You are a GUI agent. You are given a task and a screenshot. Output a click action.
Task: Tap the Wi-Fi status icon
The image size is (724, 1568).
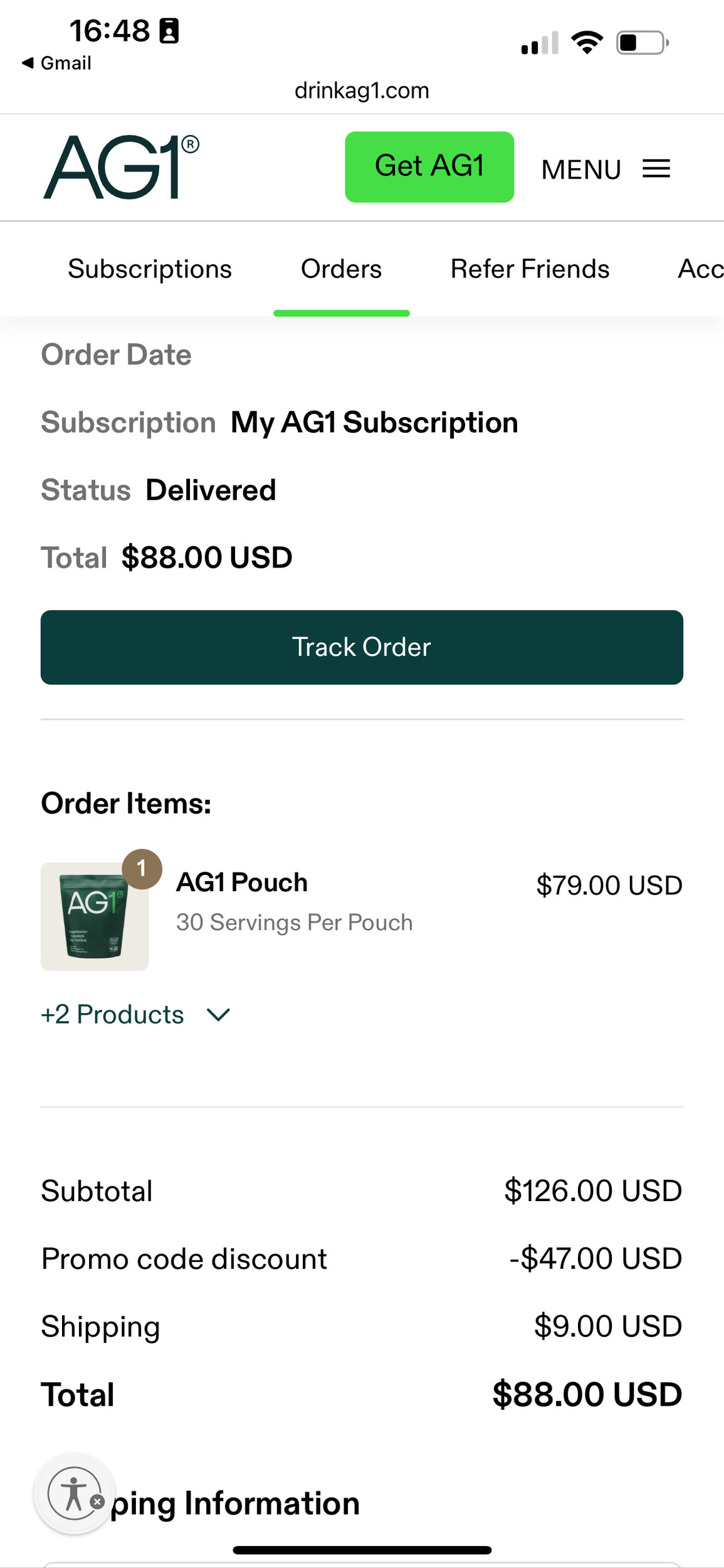587,43
